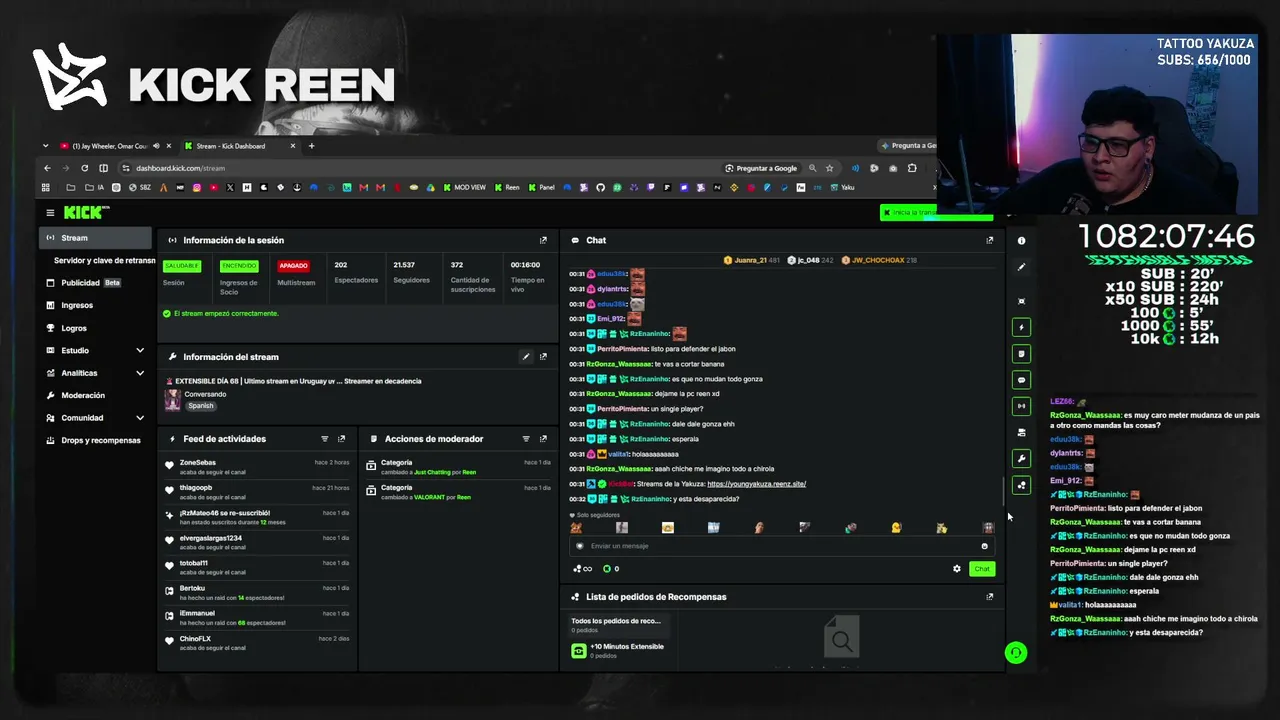Click the fullscreen layout icon in right toolbar
The width and height of the screenshot is (1280, 720).
1021,301
